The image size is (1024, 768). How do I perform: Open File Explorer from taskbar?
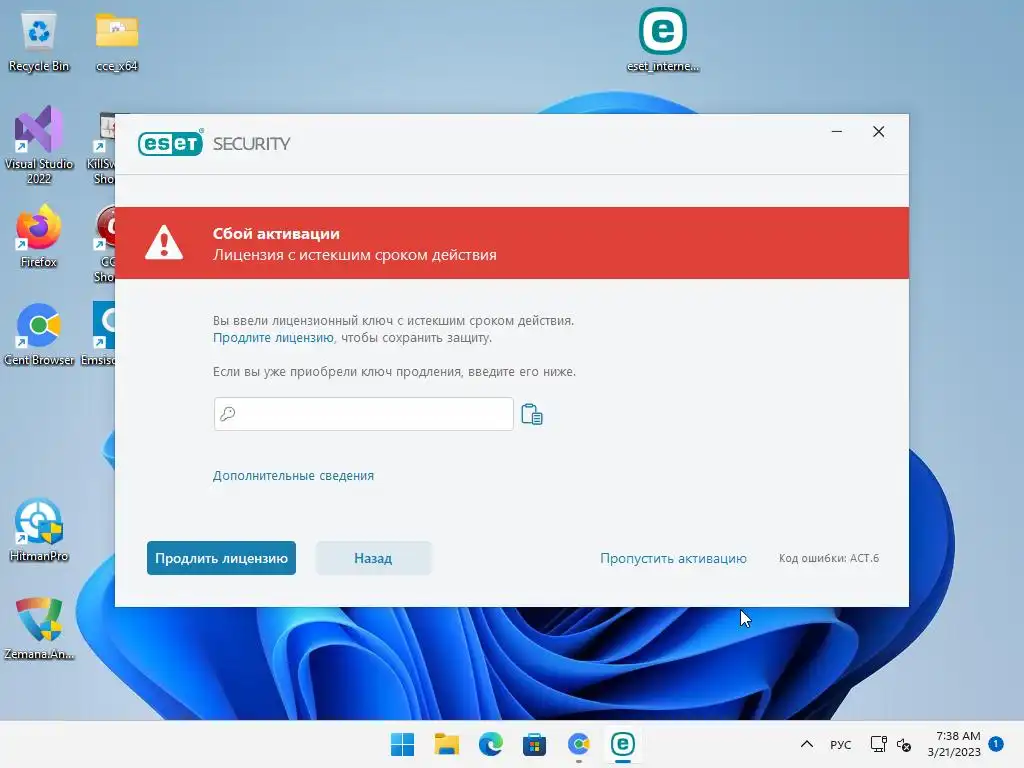447,744
